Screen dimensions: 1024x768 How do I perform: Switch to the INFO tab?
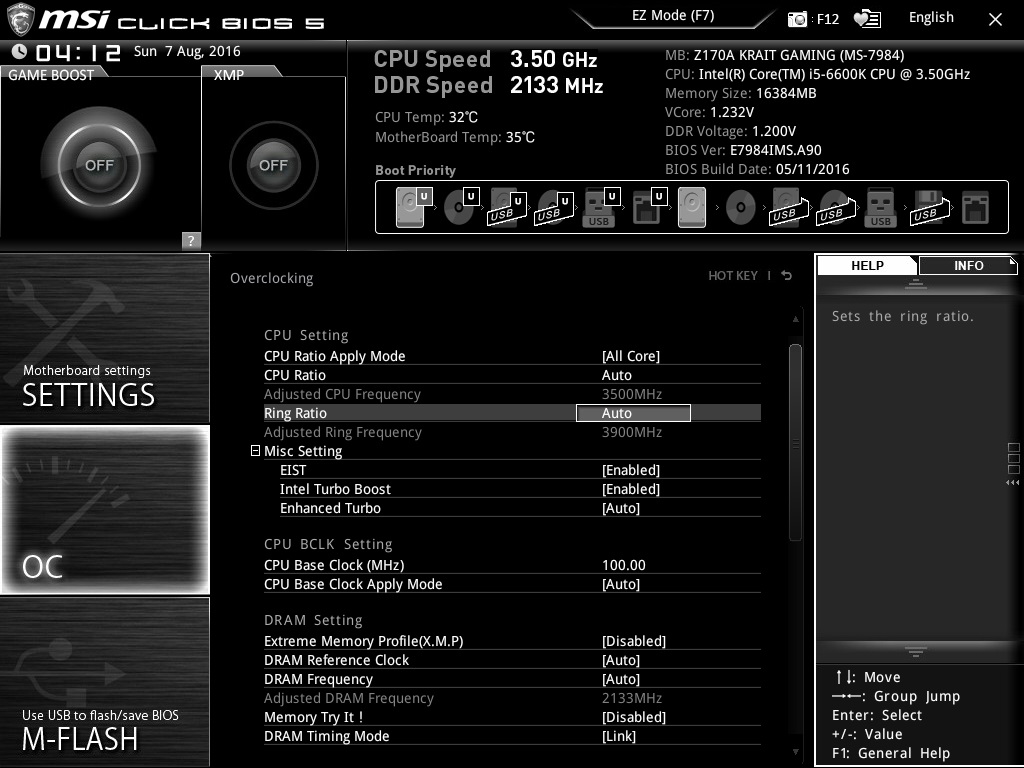point(968,265)
